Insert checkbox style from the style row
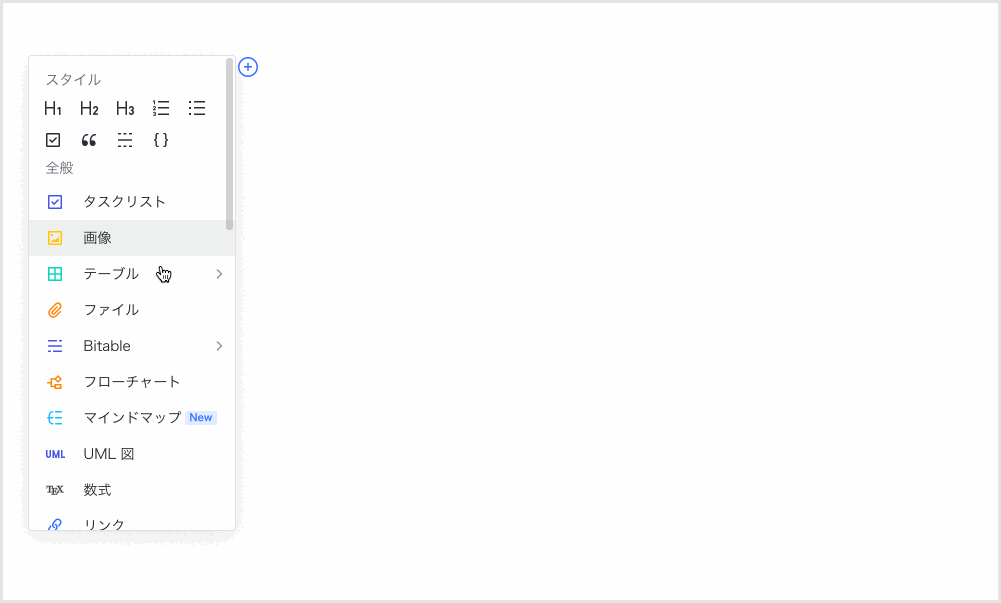 coord(53,140)
